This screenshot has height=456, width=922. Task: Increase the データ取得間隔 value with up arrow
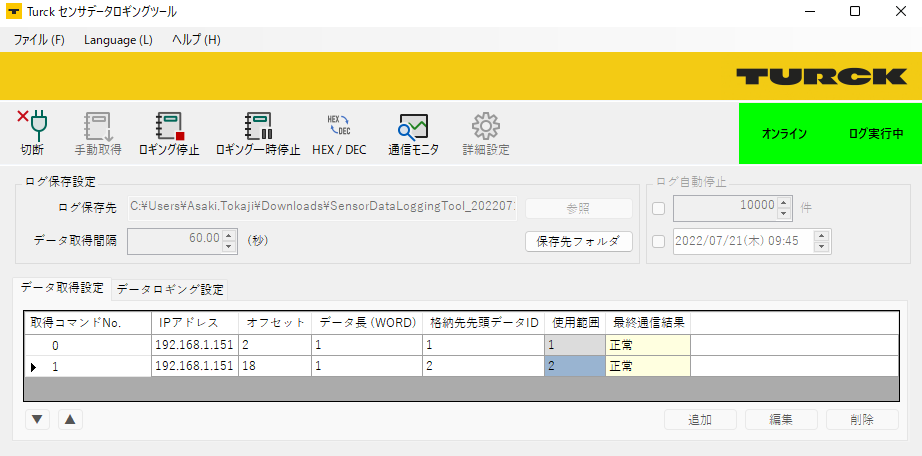[x=229, y=235]
